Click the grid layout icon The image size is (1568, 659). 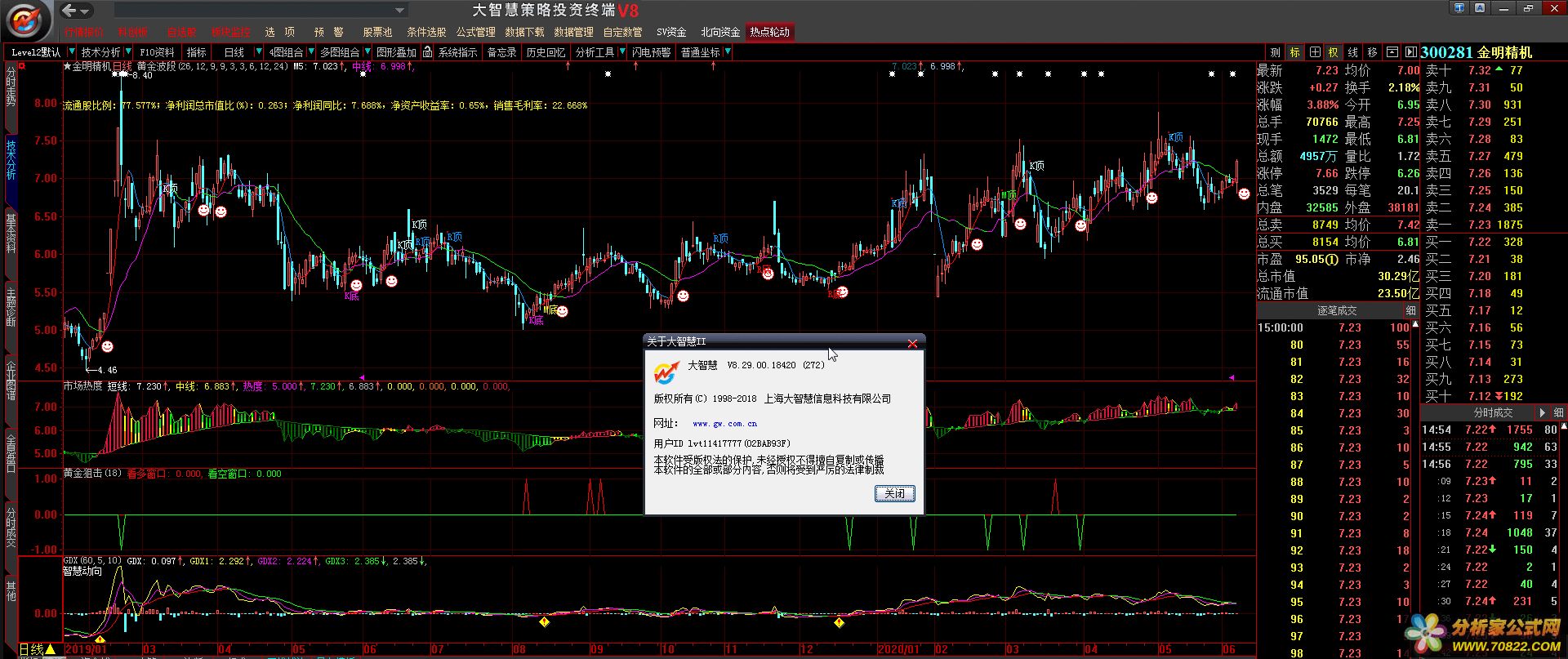(1314, 52)
